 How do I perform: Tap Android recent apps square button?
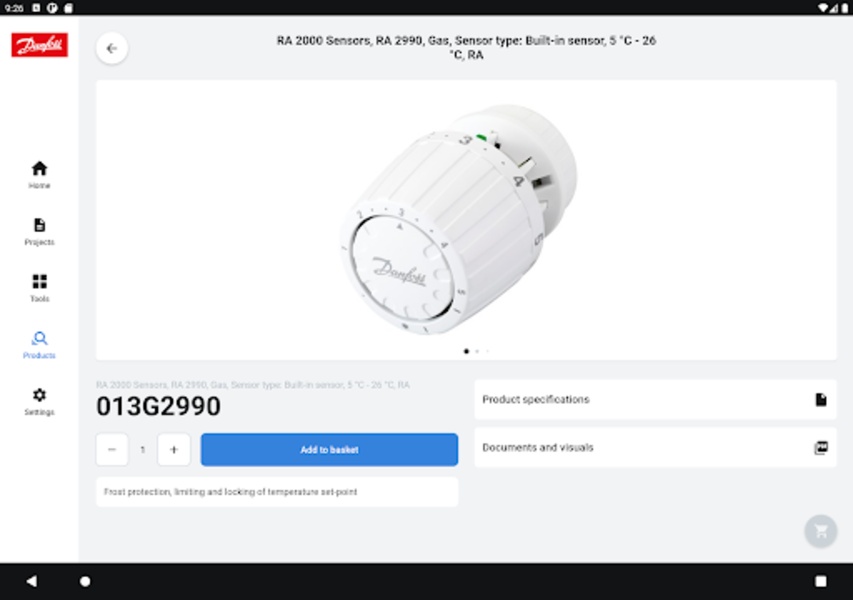(820, 581)
